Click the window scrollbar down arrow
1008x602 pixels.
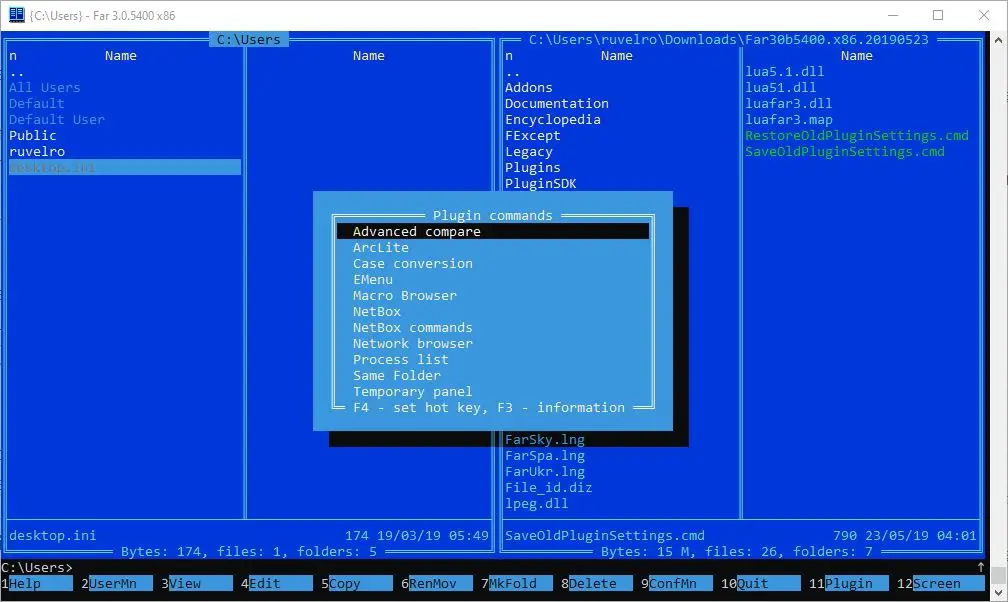pyautogui.click(x=998, y=592)
